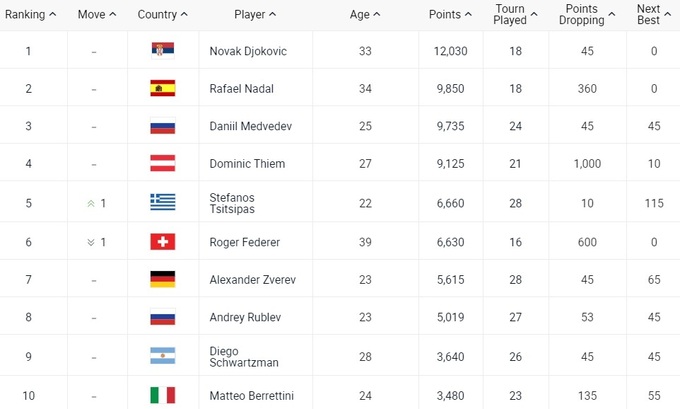The width and height of the screenshot is (680, 409).
Task: Click the Italy flag beside Matteo Berrettini
Action: [162, 396]
